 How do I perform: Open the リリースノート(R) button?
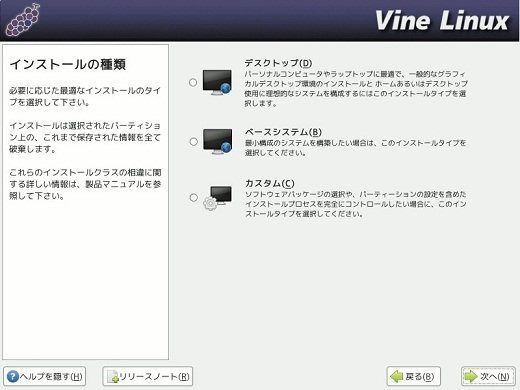pos(148,376)
